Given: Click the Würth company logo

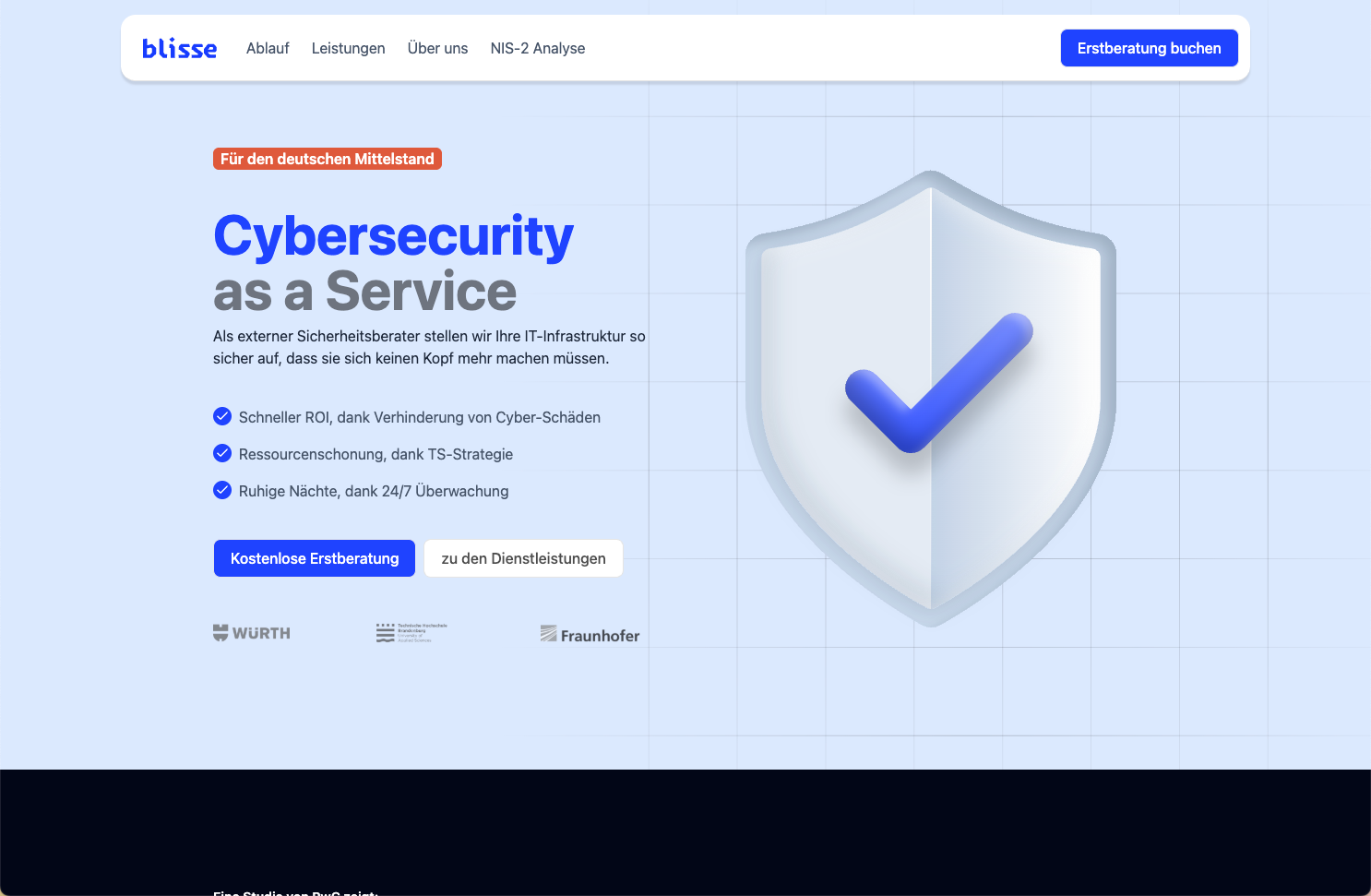Looking at the screenshot, I should coord(252,633).
